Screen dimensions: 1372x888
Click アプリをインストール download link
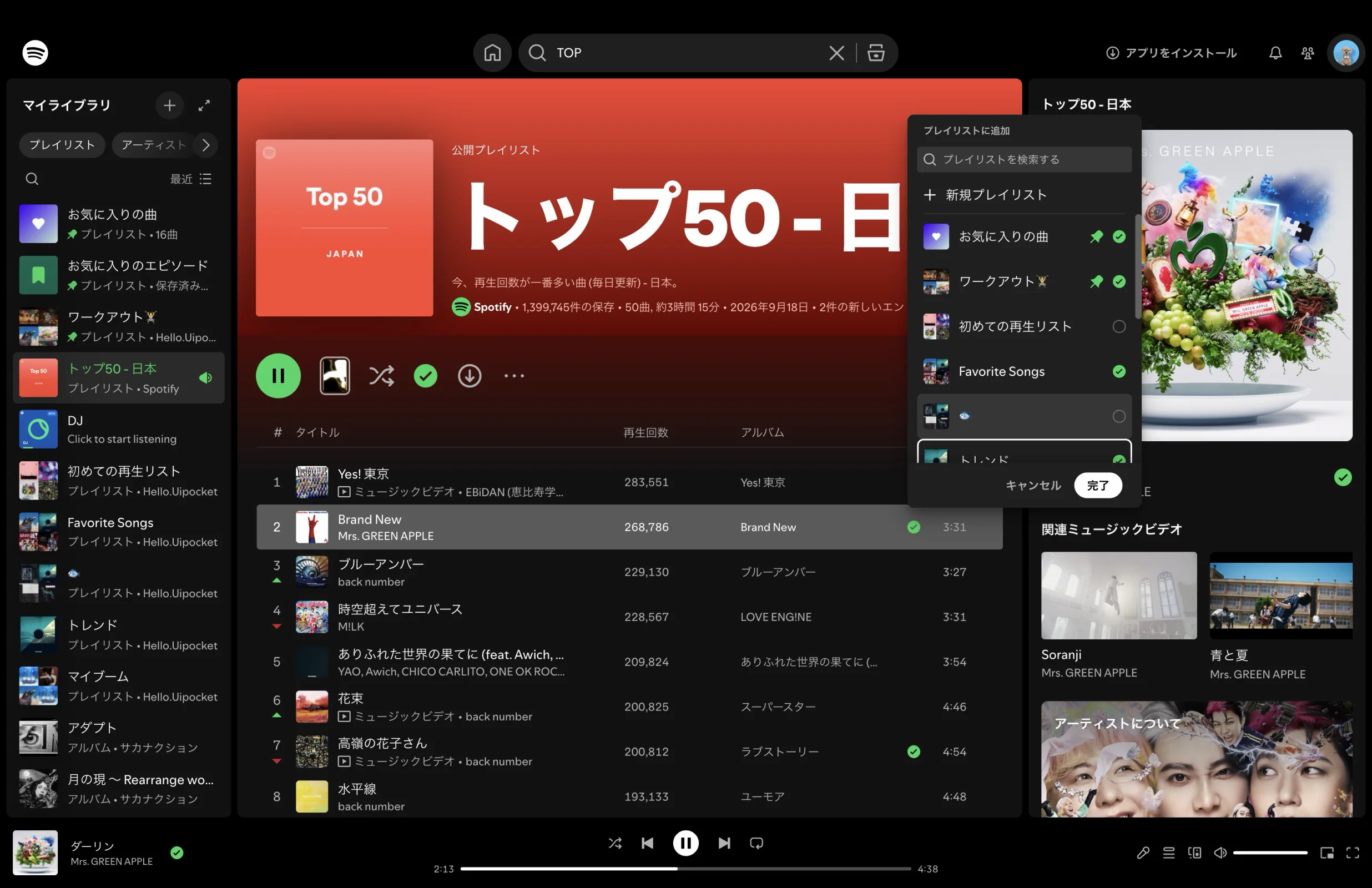[1171, 53]
